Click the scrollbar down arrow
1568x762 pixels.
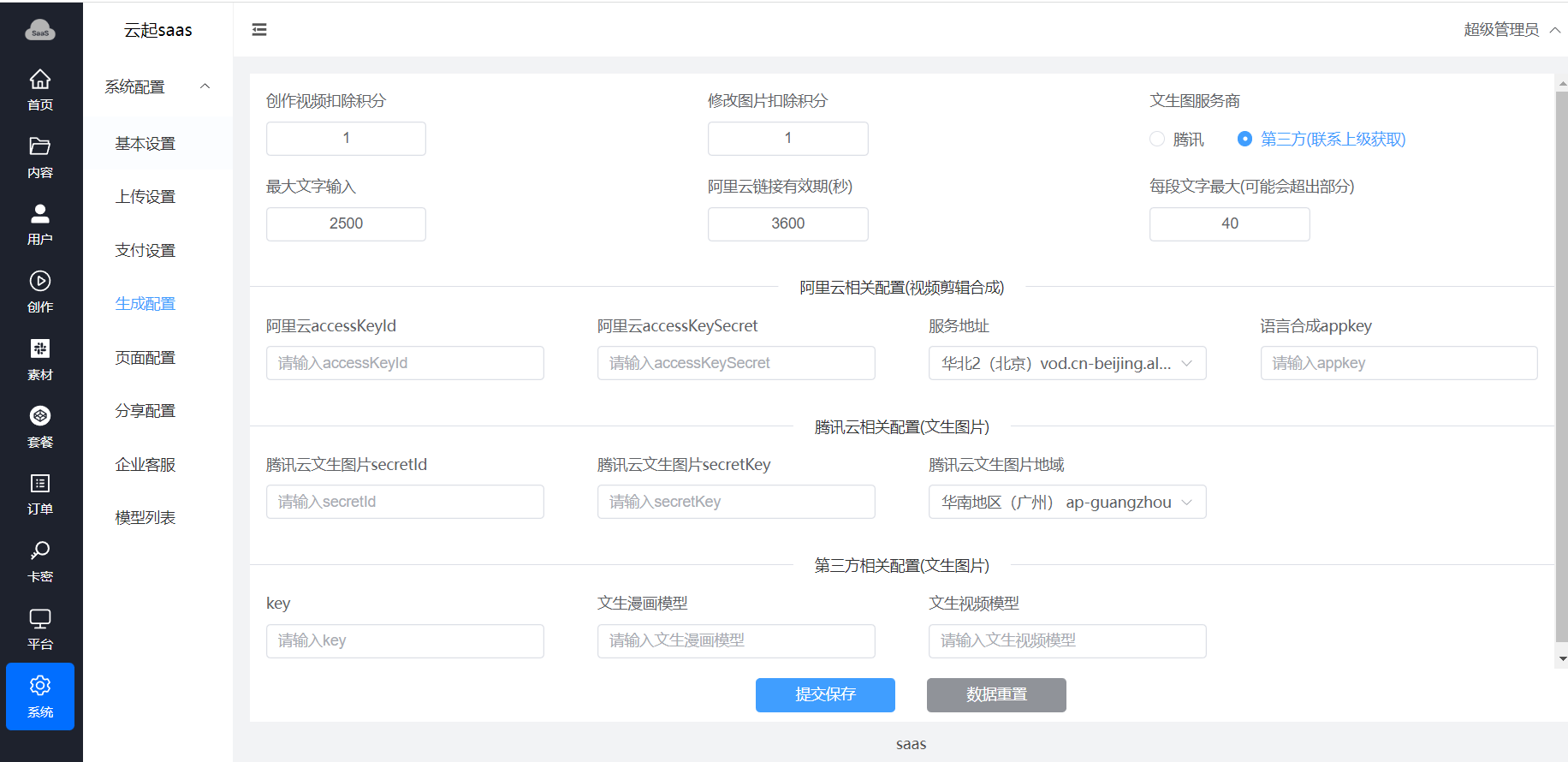[x=1562, y=659]
